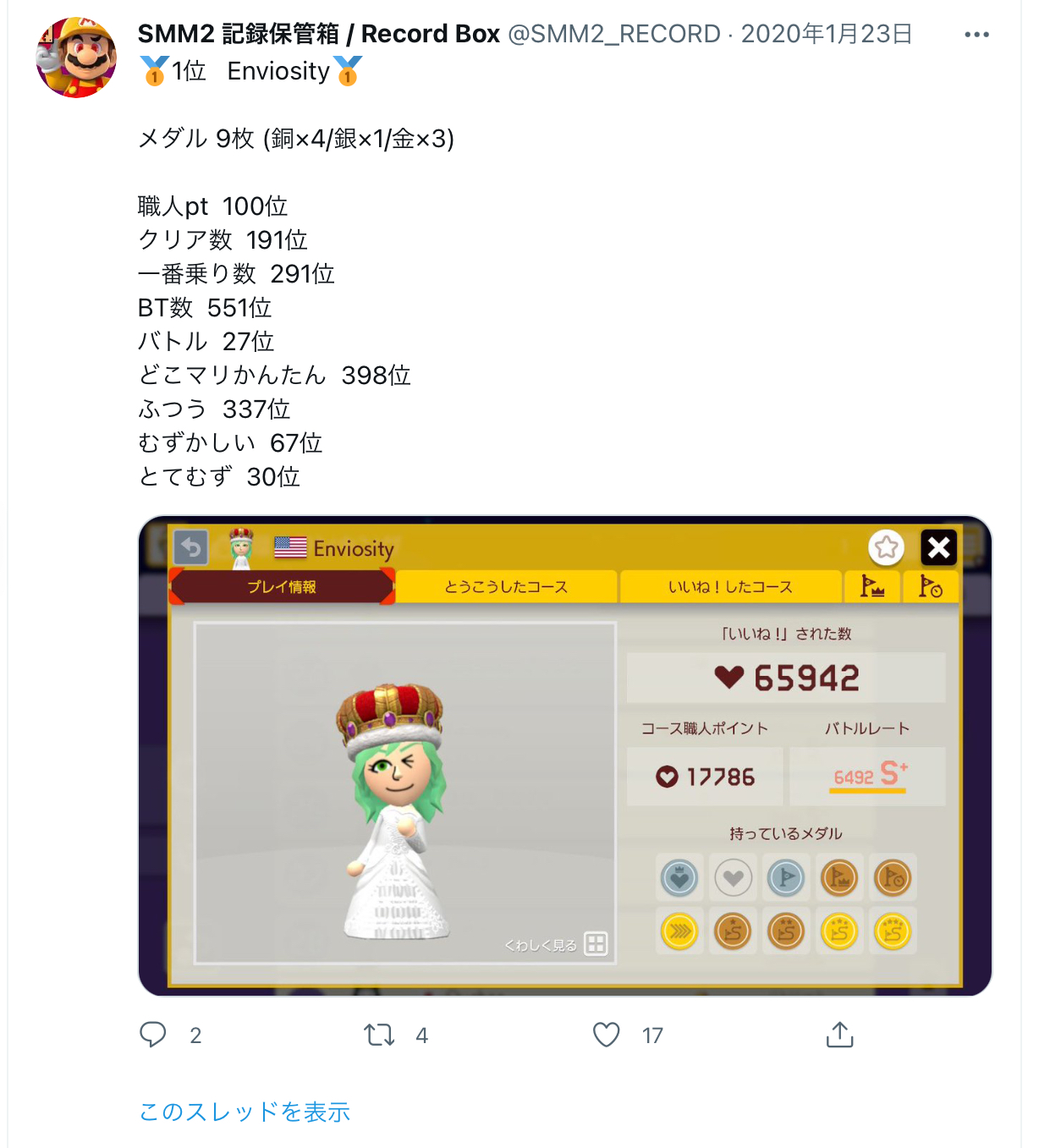Click the 65942 likes heart counter
Viewport: 1050px width, 1148px height.
coord(786,678)
